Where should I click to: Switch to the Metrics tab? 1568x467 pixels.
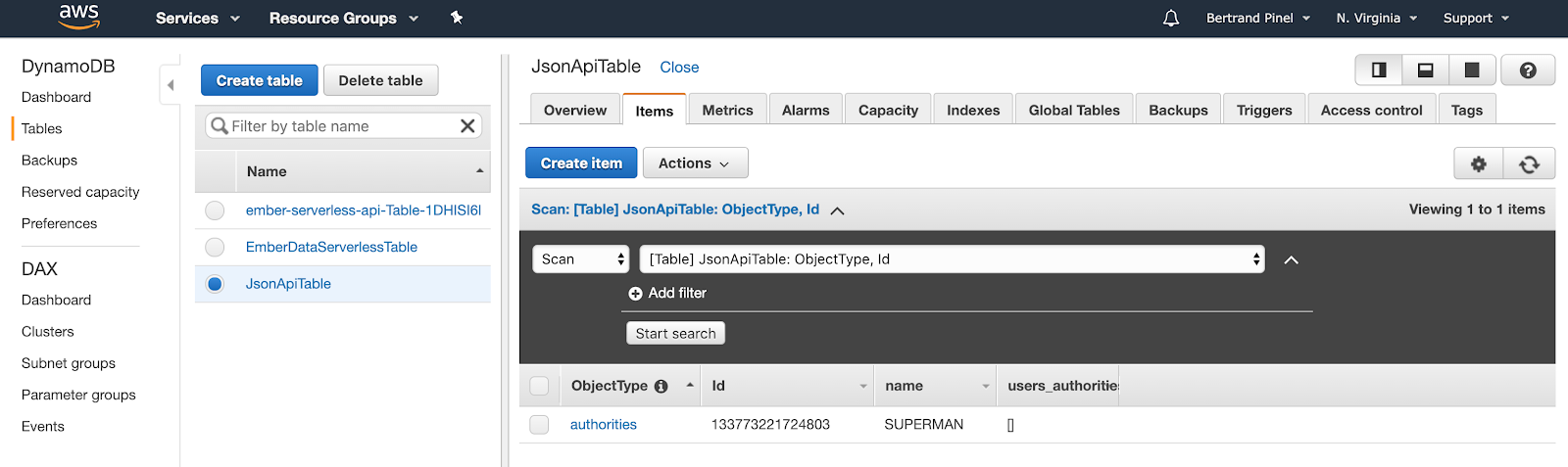728,110
